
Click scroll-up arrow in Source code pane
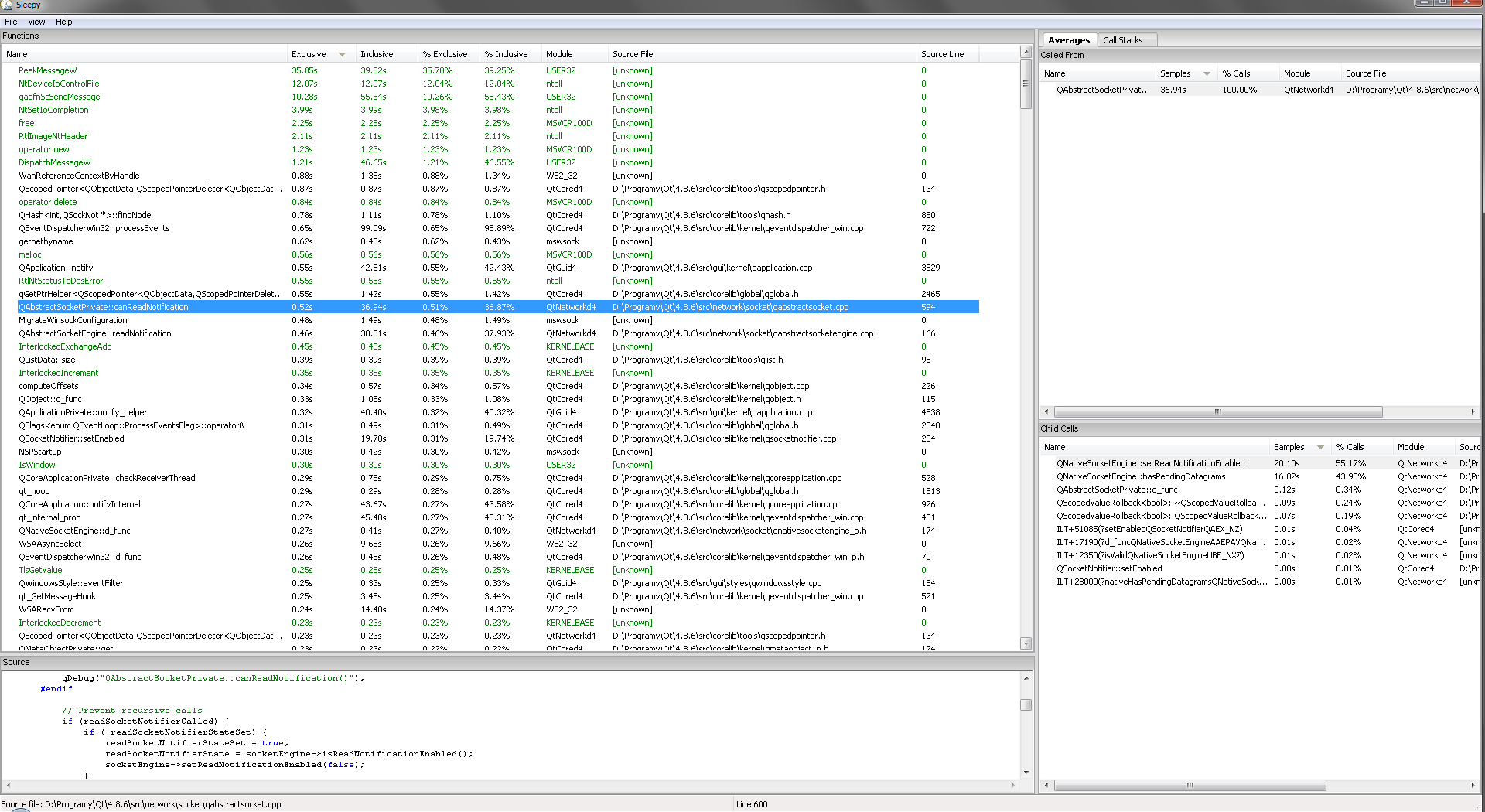coord(1026,678)
